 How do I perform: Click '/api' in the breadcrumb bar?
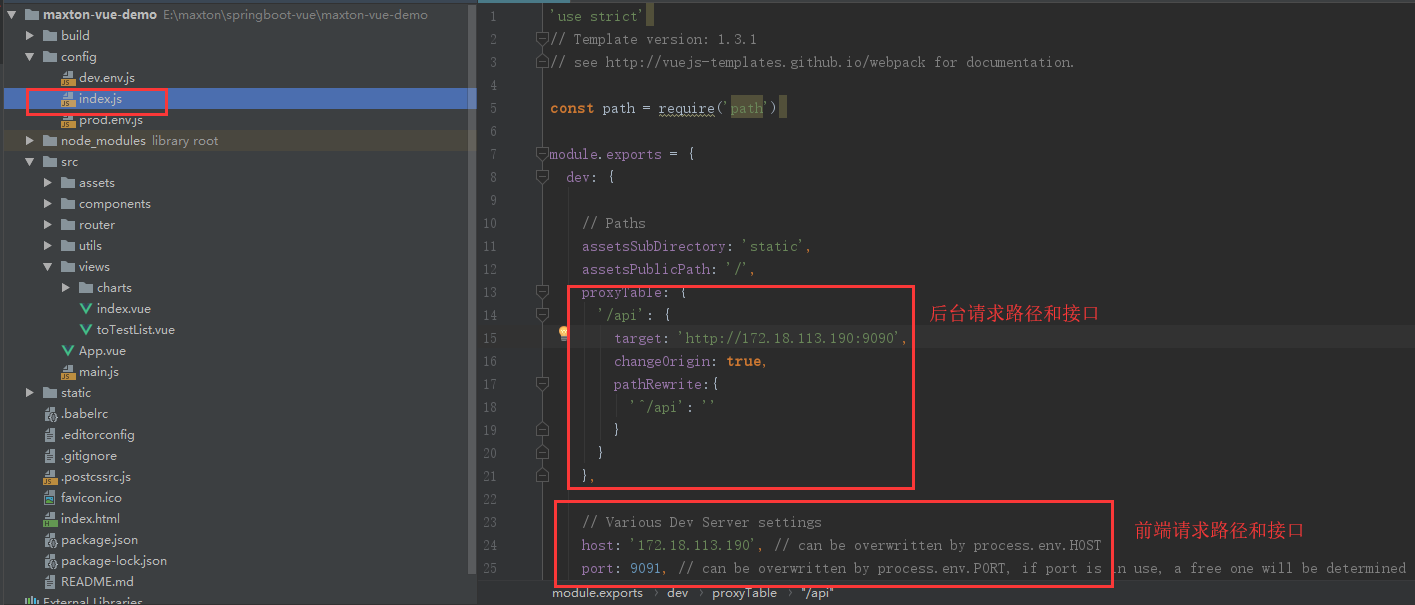(817, 593)
